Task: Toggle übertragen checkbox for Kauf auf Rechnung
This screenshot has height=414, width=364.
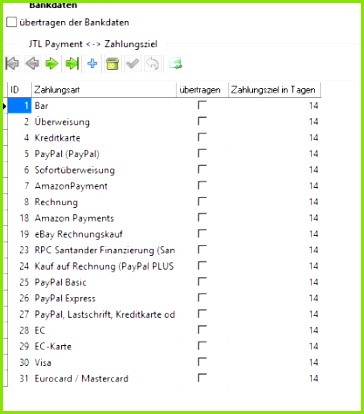Action: point(202,266)
